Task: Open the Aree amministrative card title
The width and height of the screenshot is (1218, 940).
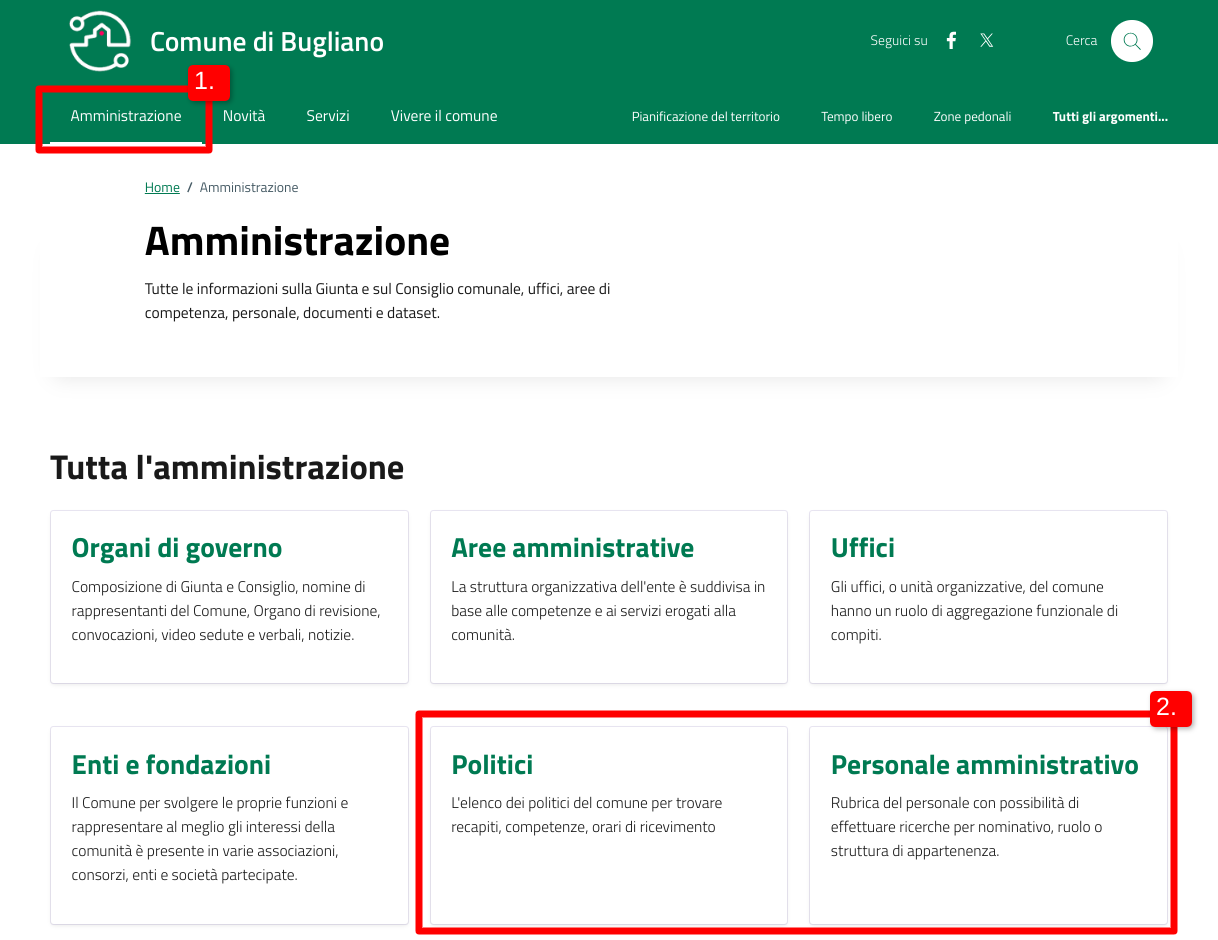Action: click(x=572, y=548)
